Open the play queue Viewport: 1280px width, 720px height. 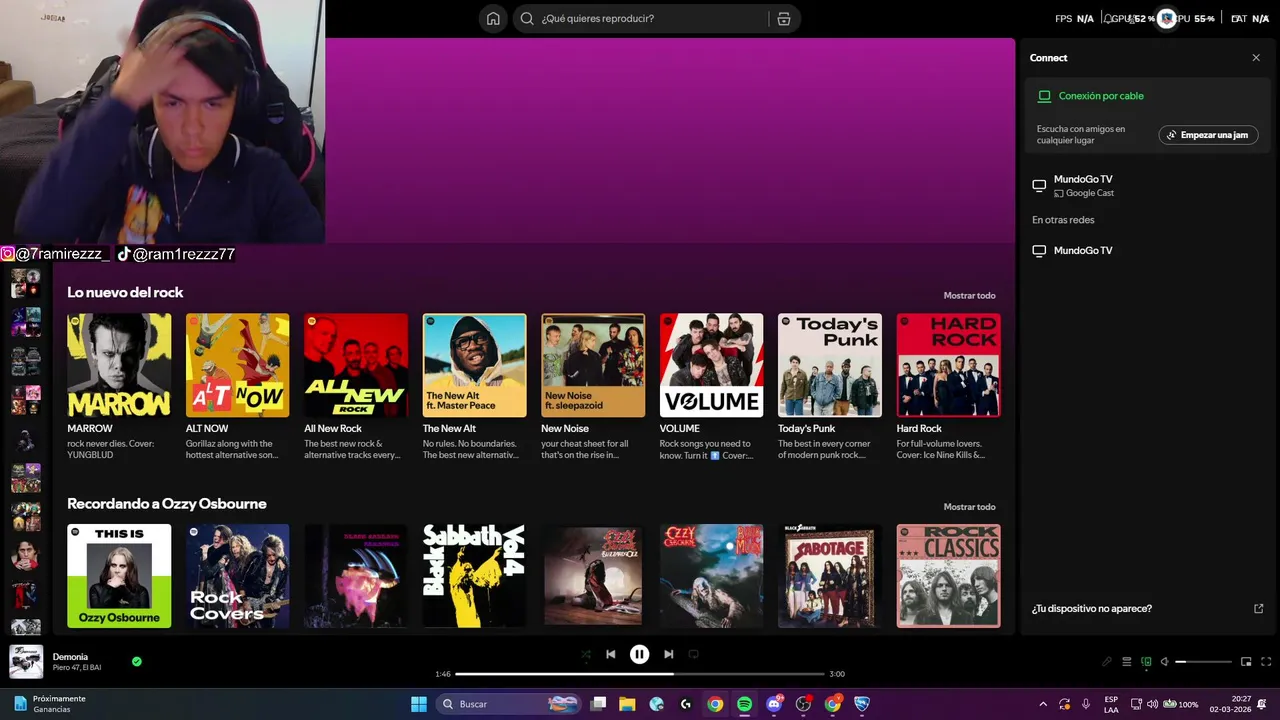click(x=1127, y=661)
